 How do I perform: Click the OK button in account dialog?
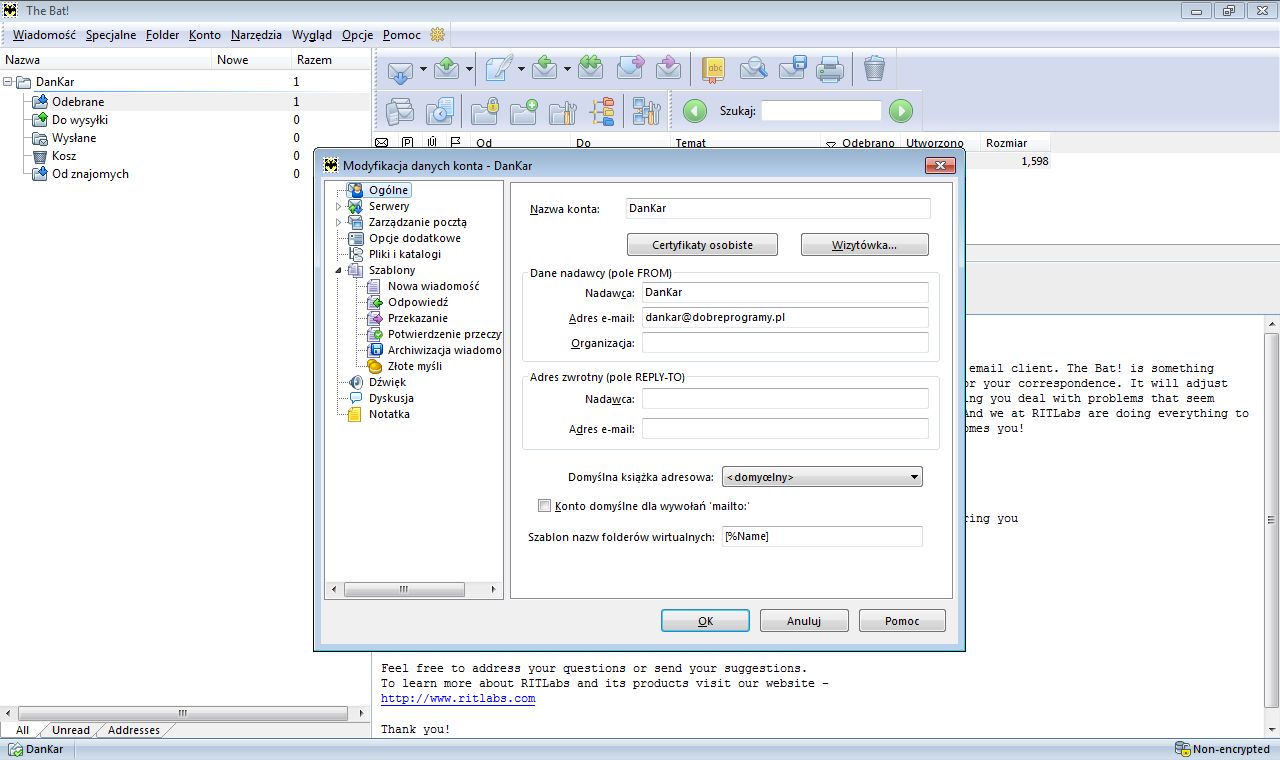tap(705, 621)
